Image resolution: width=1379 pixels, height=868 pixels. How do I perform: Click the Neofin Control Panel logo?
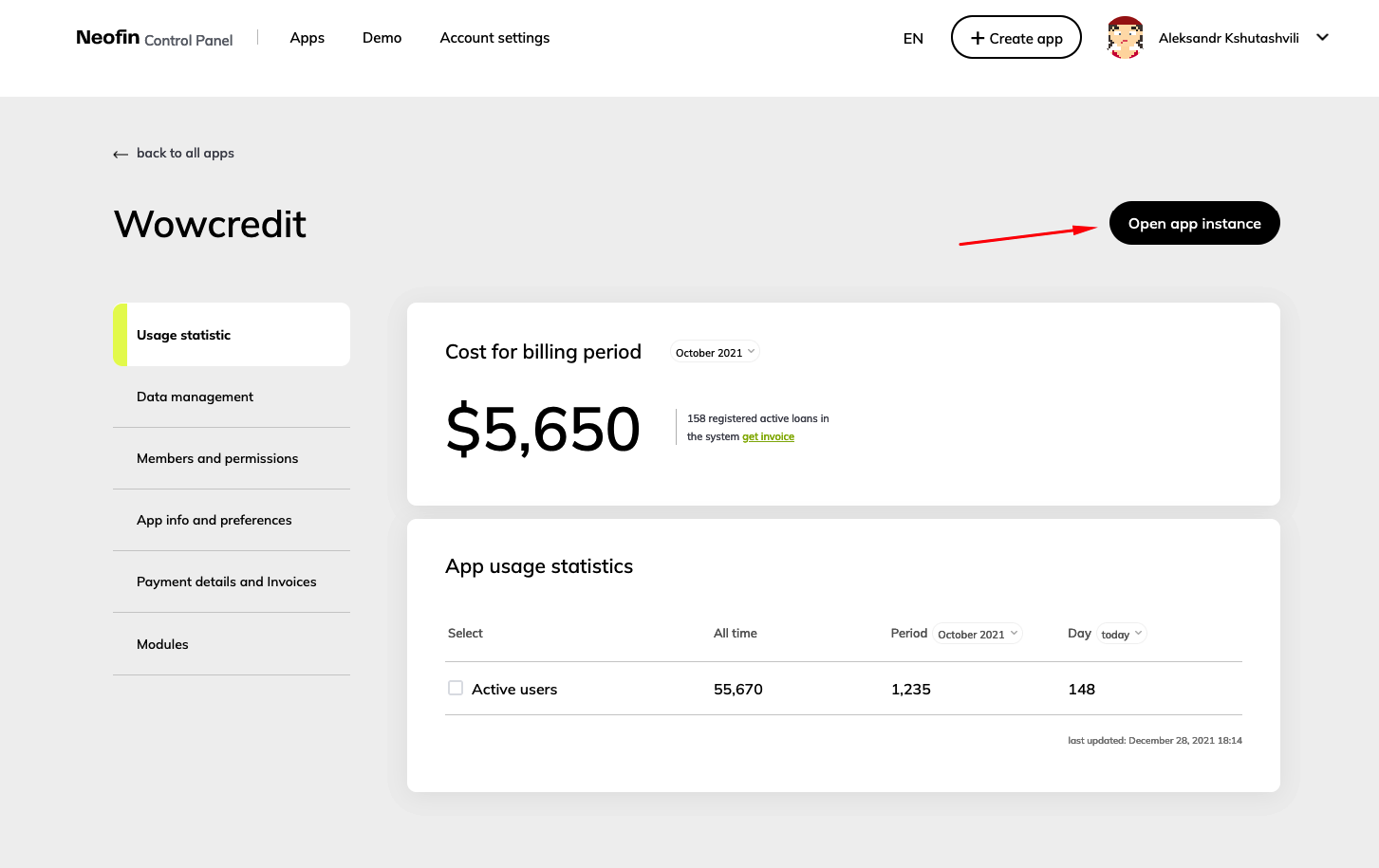[154, 38]
